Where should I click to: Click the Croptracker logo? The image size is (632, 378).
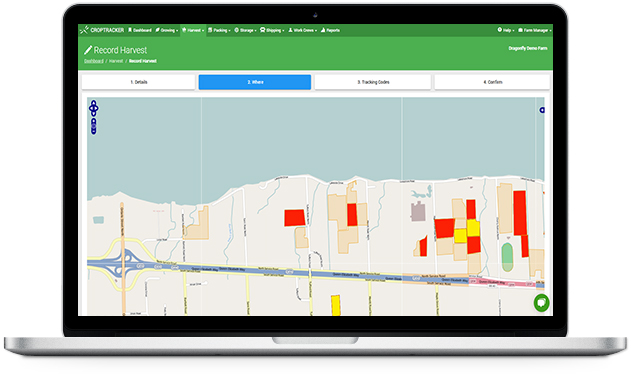(102, 30)
